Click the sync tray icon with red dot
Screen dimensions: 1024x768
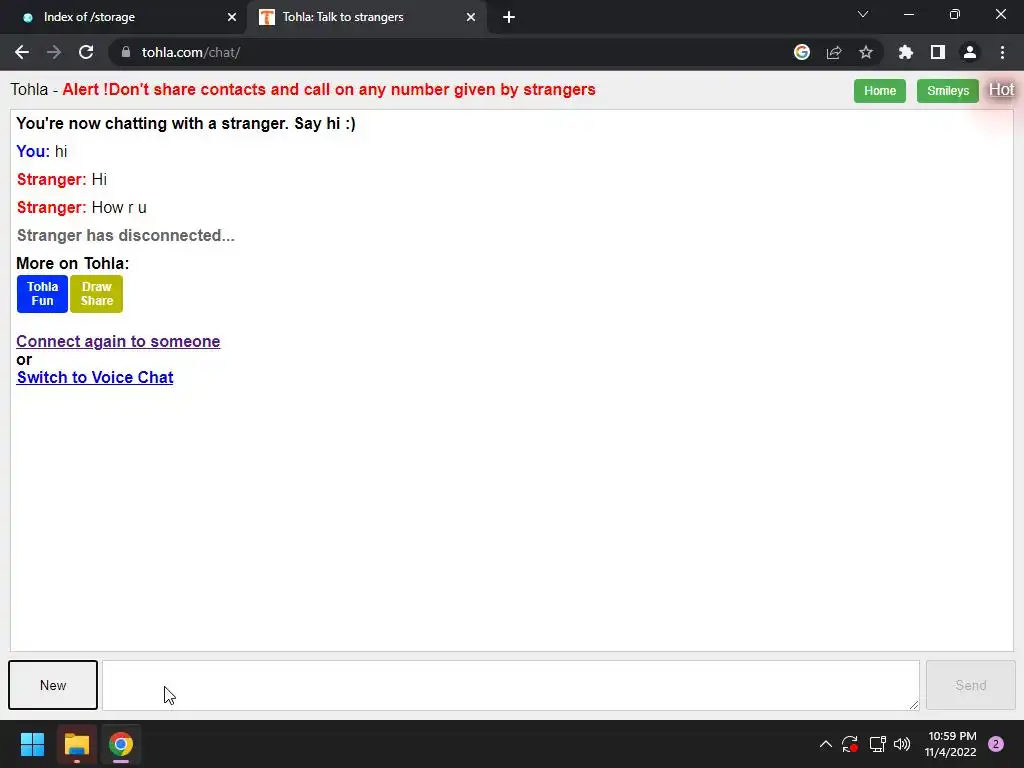pyautogui.click(x=850, y=744)
